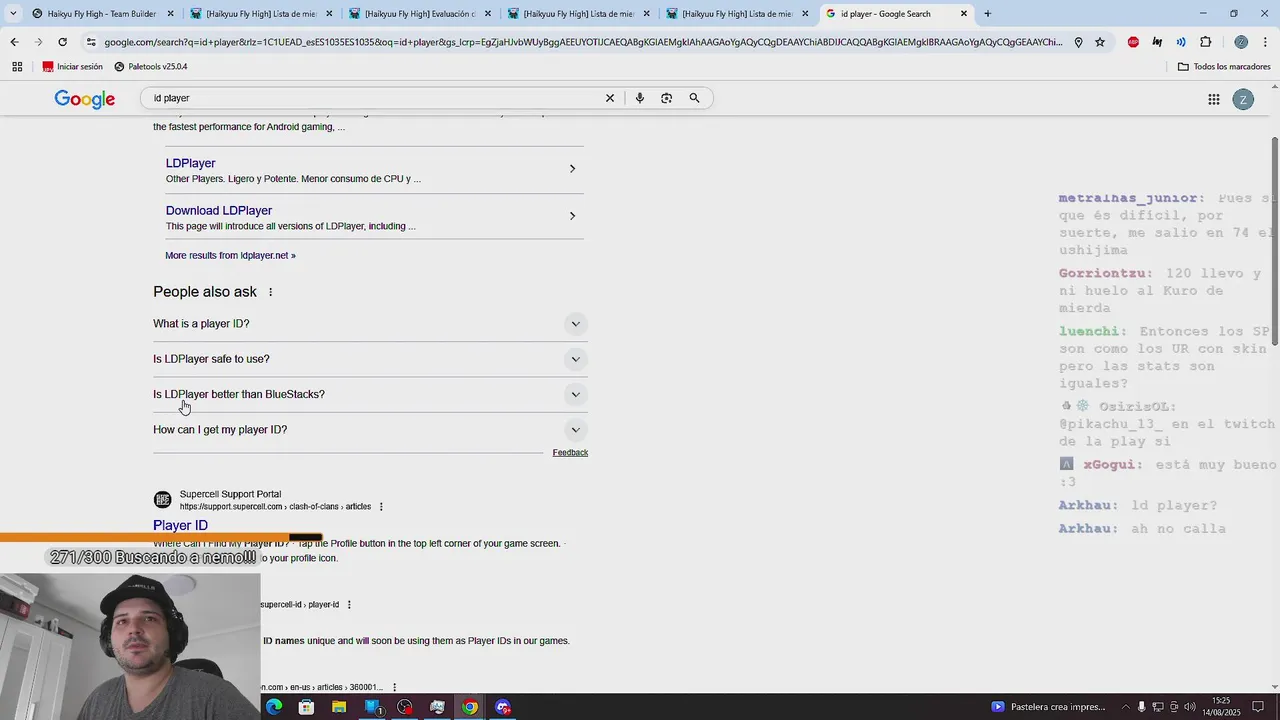1280x720 pixels.
Task: Open the Chrome profile avatar in toolbar
Action: (1241, 42)
